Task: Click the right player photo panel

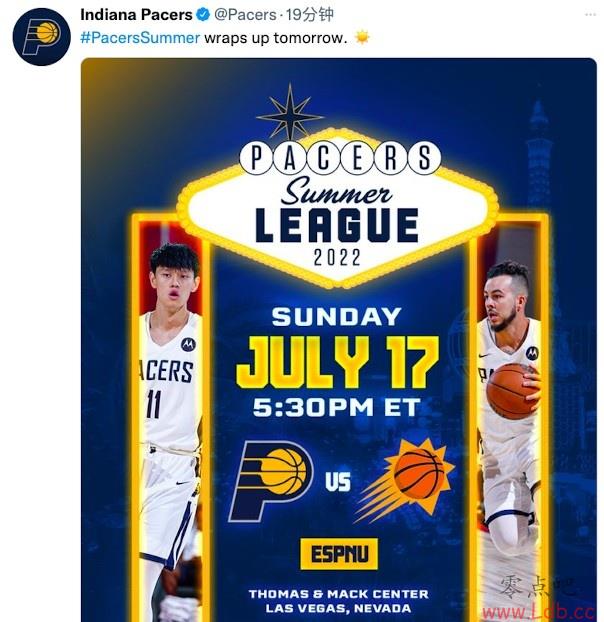Action: (x=510, y=420)
